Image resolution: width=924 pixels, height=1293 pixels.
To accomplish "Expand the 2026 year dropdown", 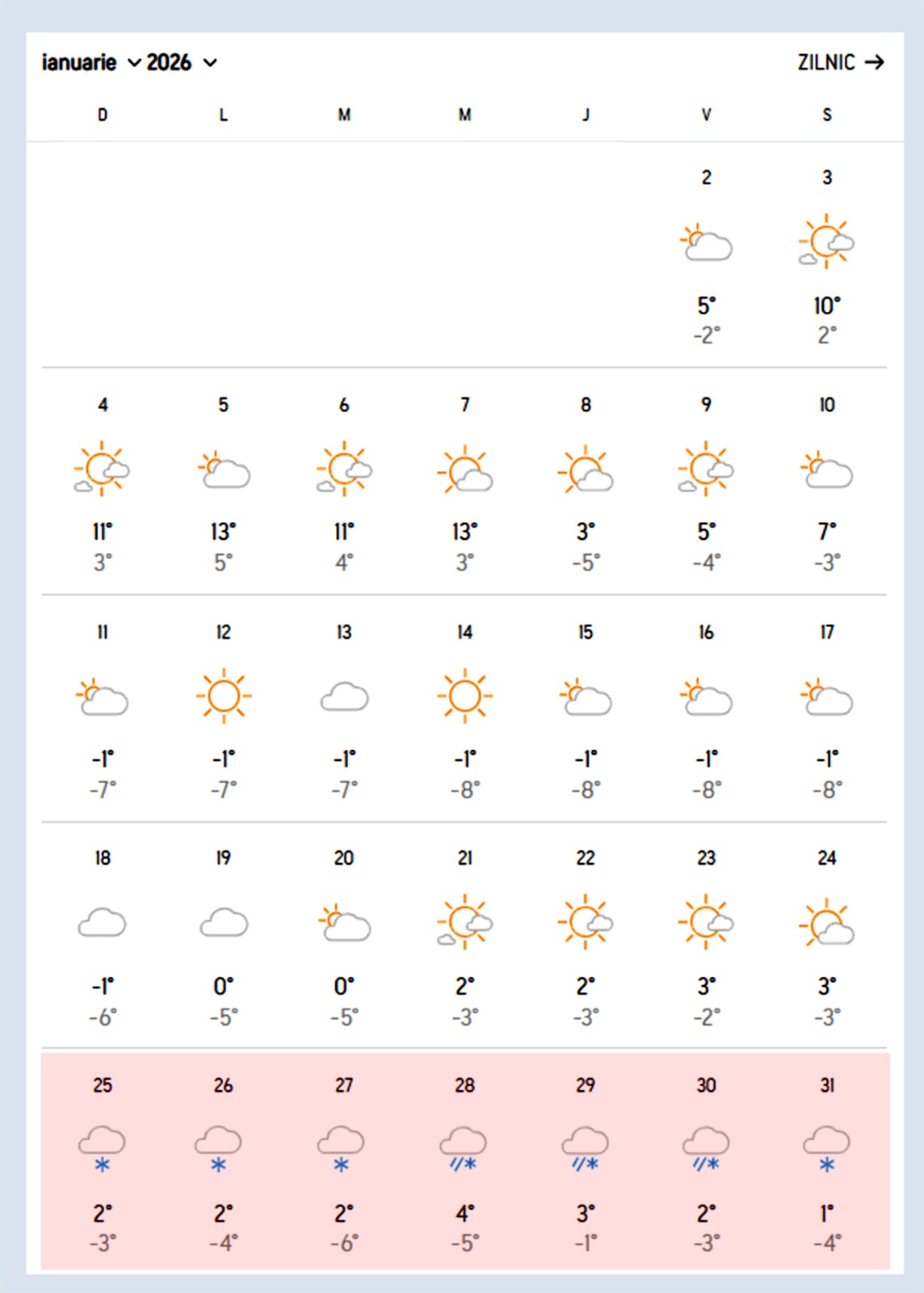I will pyautogui.click(x=182, y=63).
